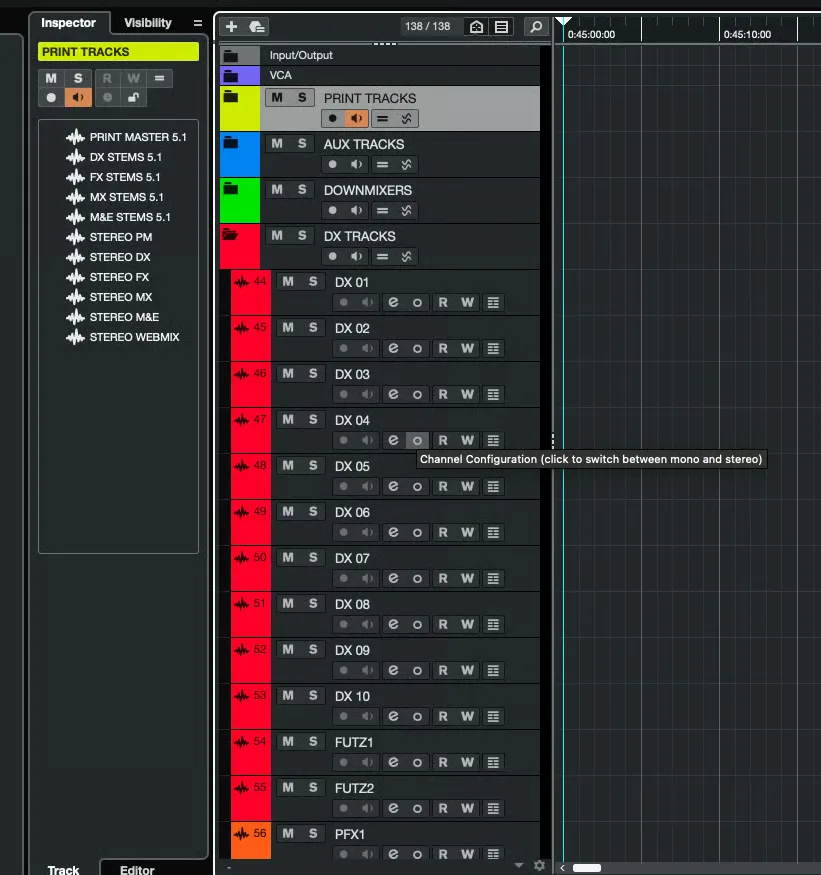The width and height of the screenshot is (821, 875).
Task: Open track list settings gear icon
Action: [539, 865]
